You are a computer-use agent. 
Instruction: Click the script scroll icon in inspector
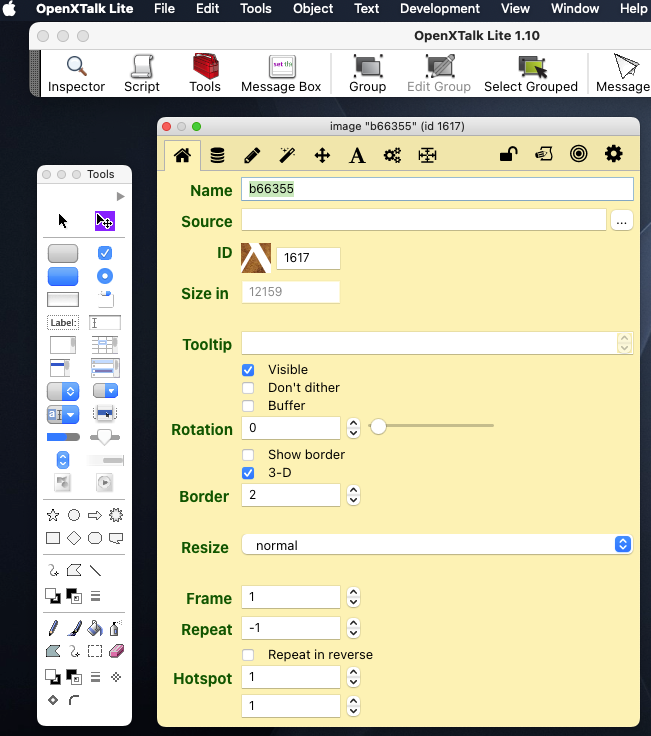pyautogui.click(x=544, y=154)
